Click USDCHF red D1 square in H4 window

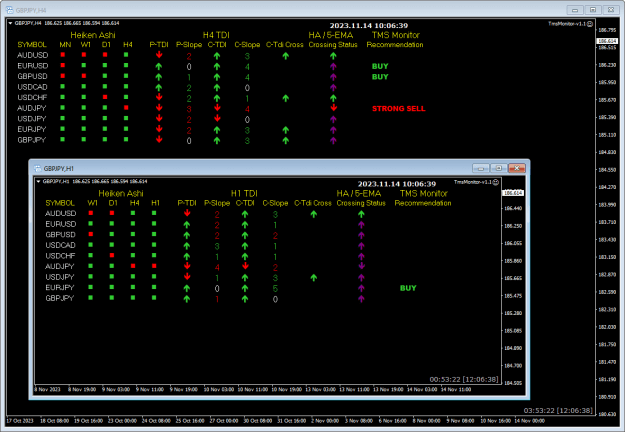pyautogui.click(x=105, y=97)
